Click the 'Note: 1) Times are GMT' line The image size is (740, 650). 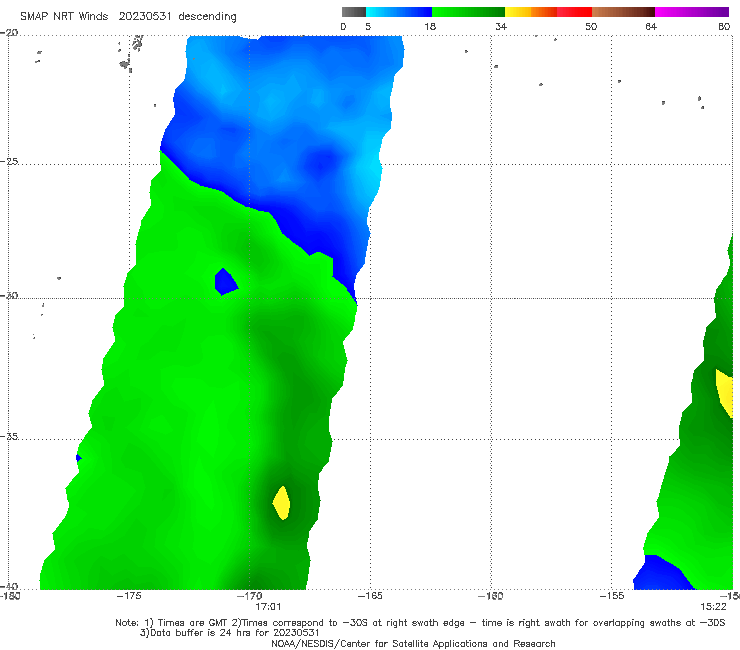(420, 623)
